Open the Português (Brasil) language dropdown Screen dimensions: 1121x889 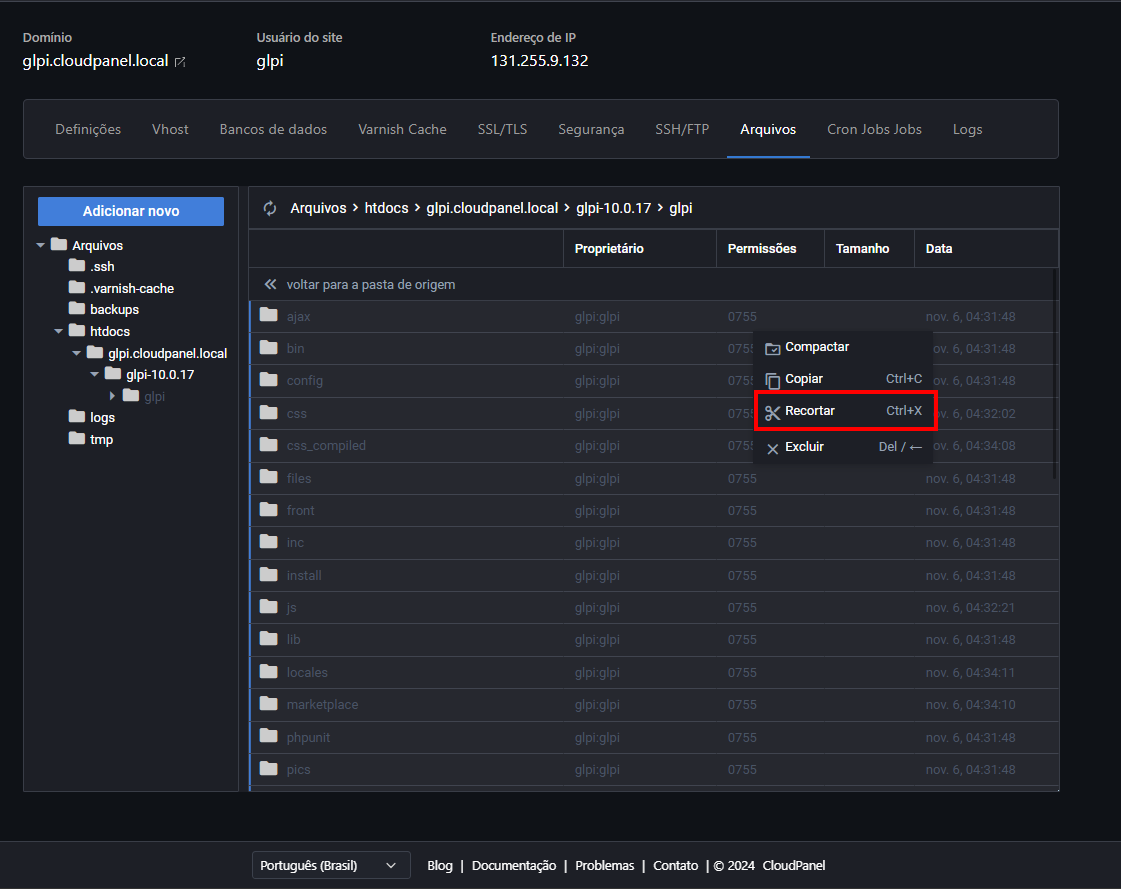click(331, 865)
